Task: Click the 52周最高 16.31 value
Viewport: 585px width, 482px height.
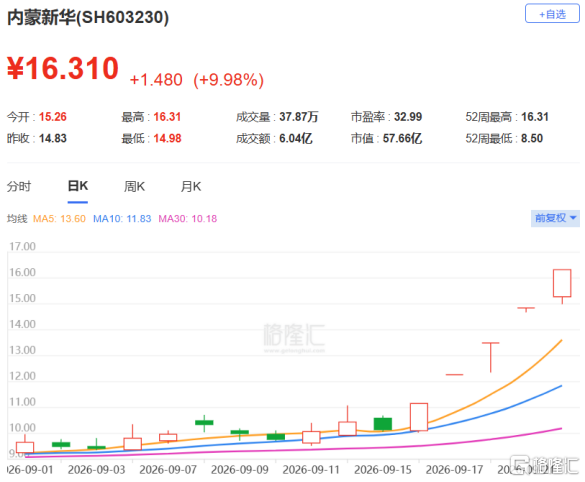Action: (x=535, y=117)
